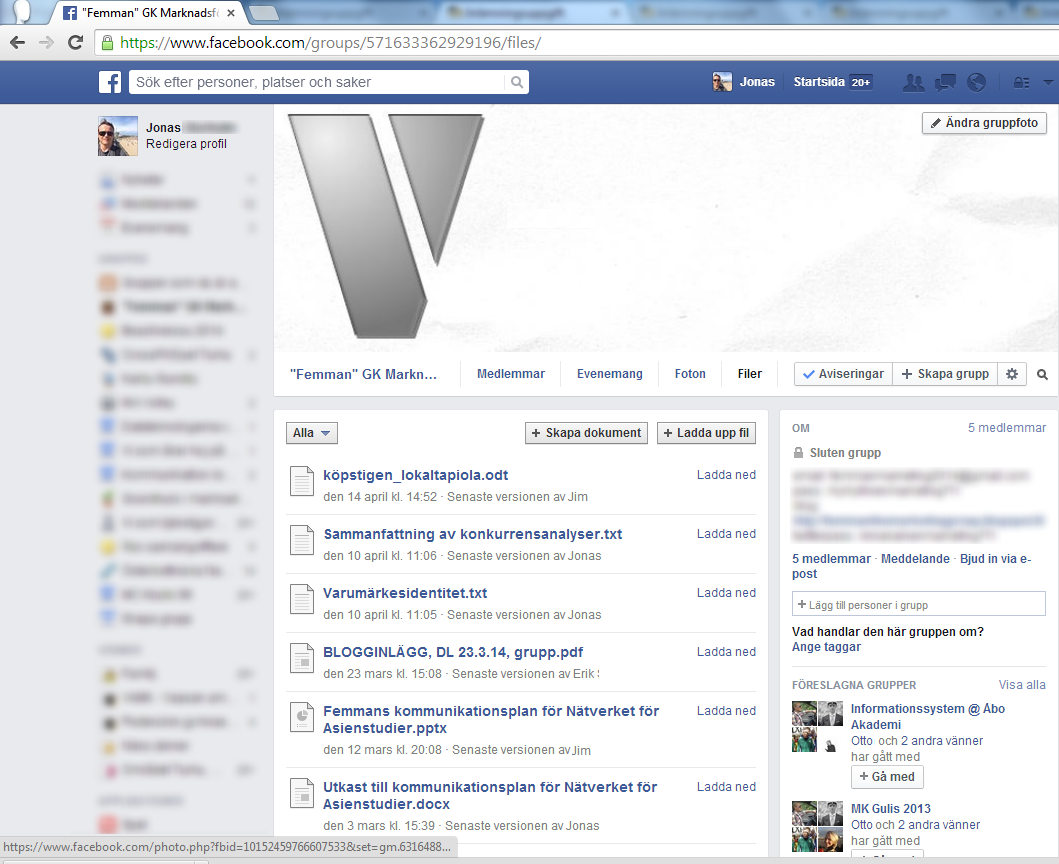Click the Bjud in via e-post link

point(912,566)
